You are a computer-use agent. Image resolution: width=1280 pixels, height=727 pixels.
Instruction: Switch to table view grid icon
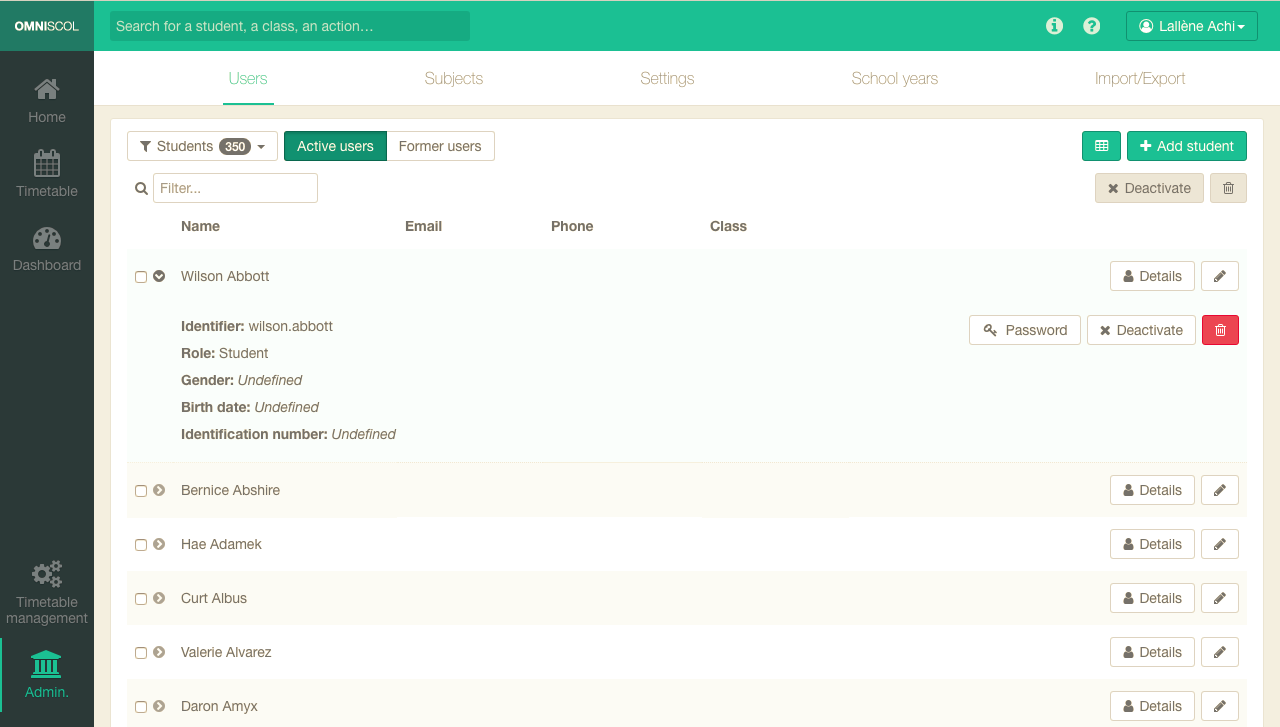1101,146
